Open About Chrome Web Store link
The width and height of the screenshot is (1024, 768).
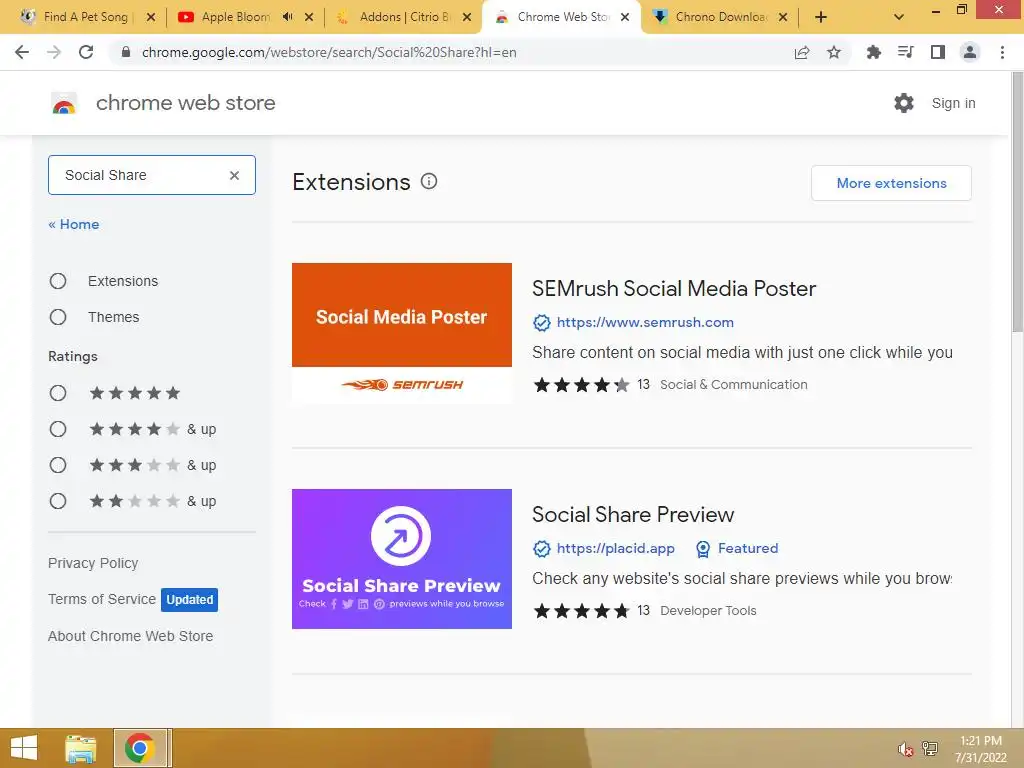(131, 636)
